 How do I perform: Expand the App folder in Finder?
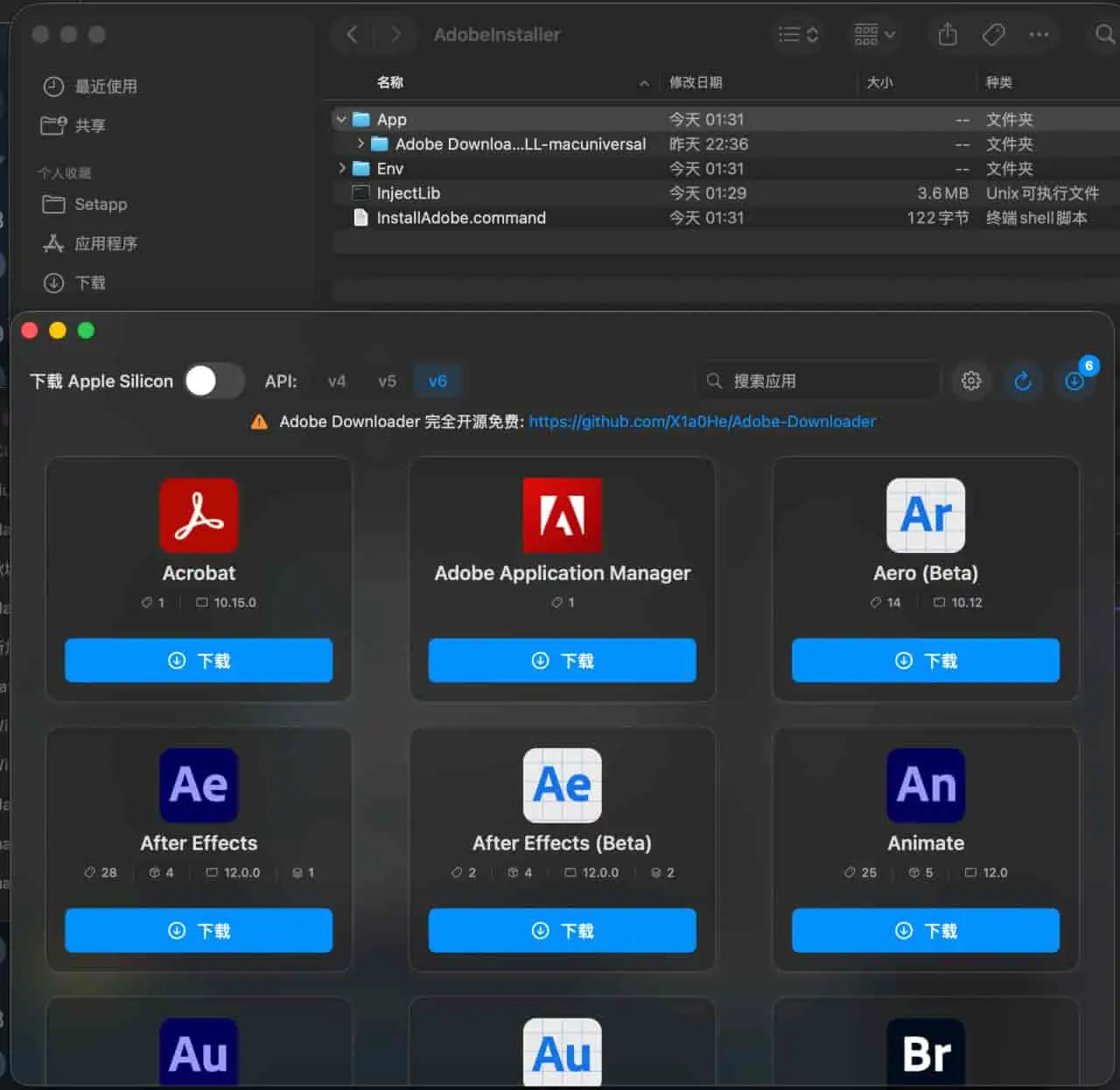click(x=341, y=119)
